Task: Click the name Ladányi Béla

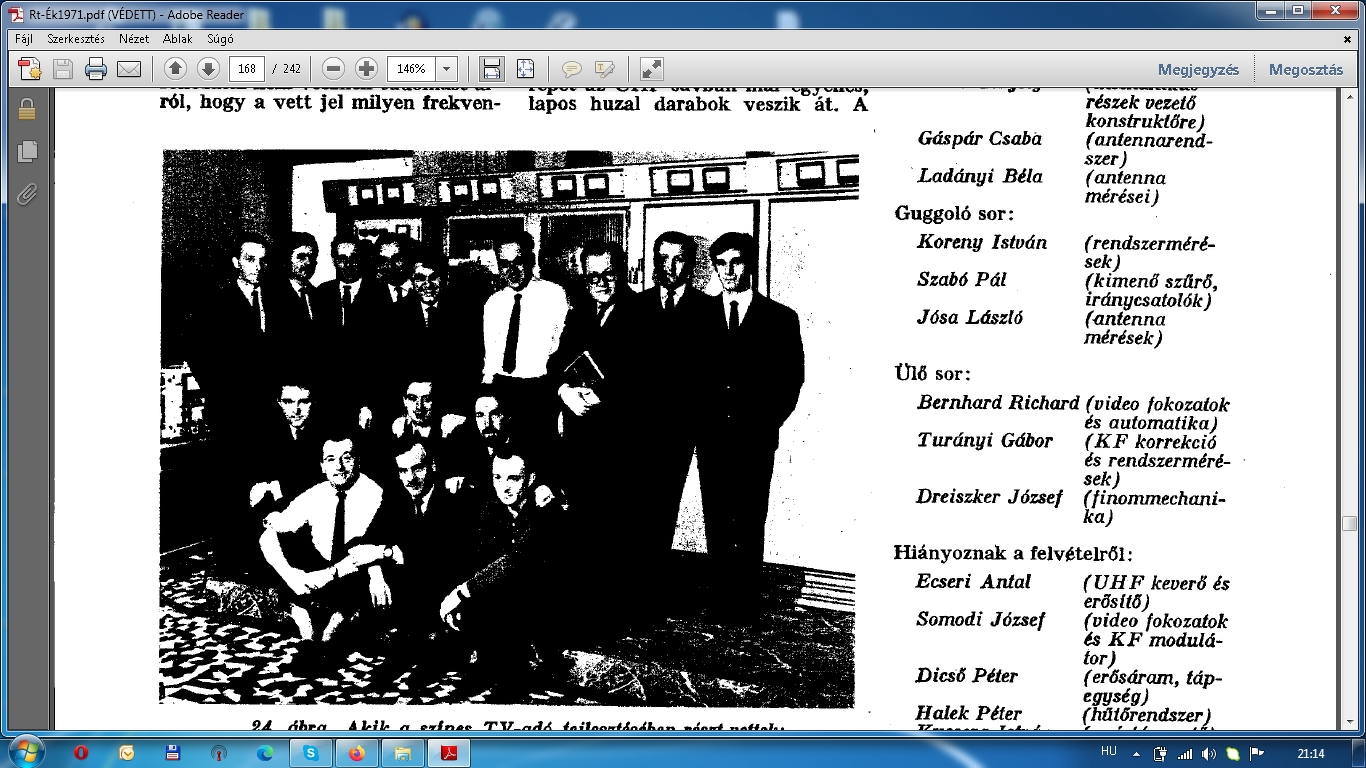Action: point(980,177)
